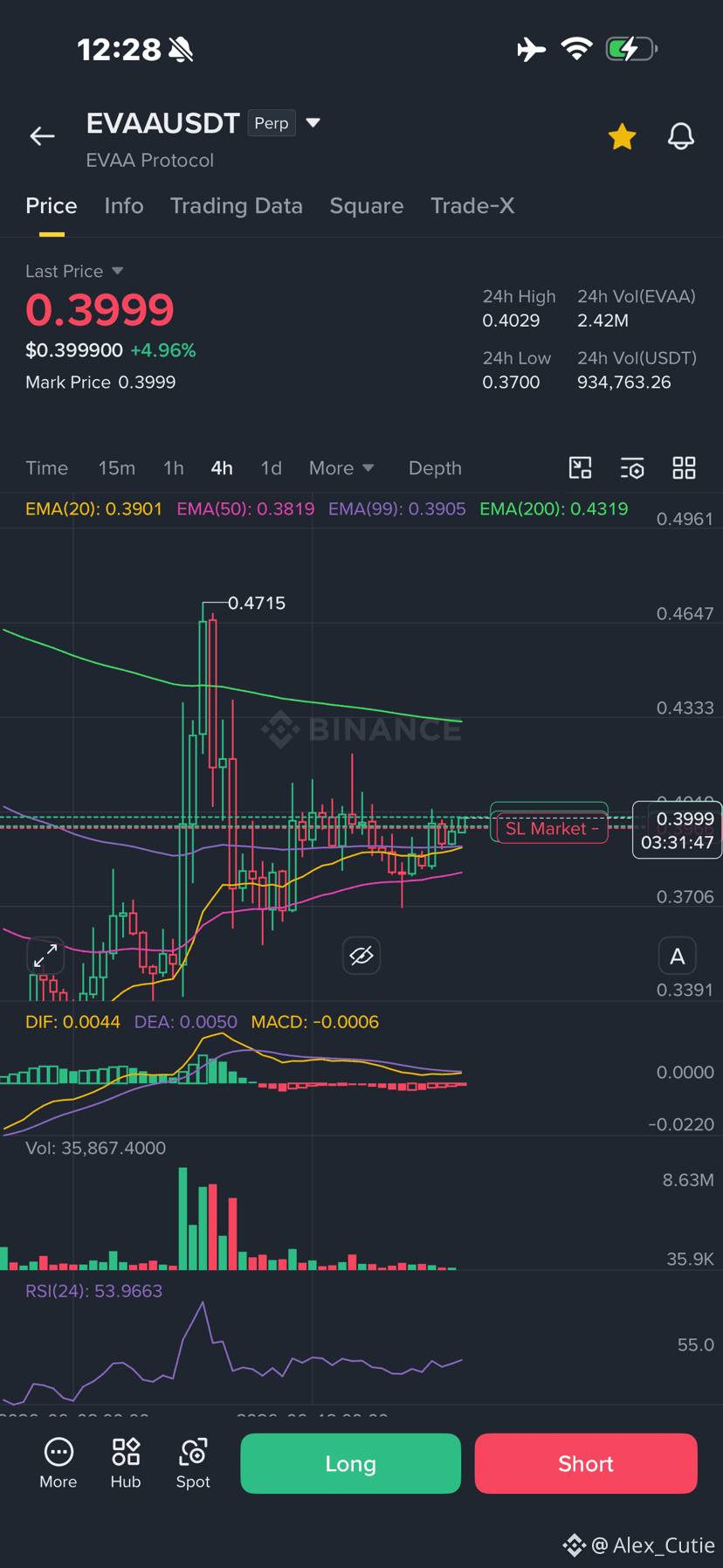Select the Price tab
The height and width of the screenshot is (1568, 723).
click(x=52, y=206)
